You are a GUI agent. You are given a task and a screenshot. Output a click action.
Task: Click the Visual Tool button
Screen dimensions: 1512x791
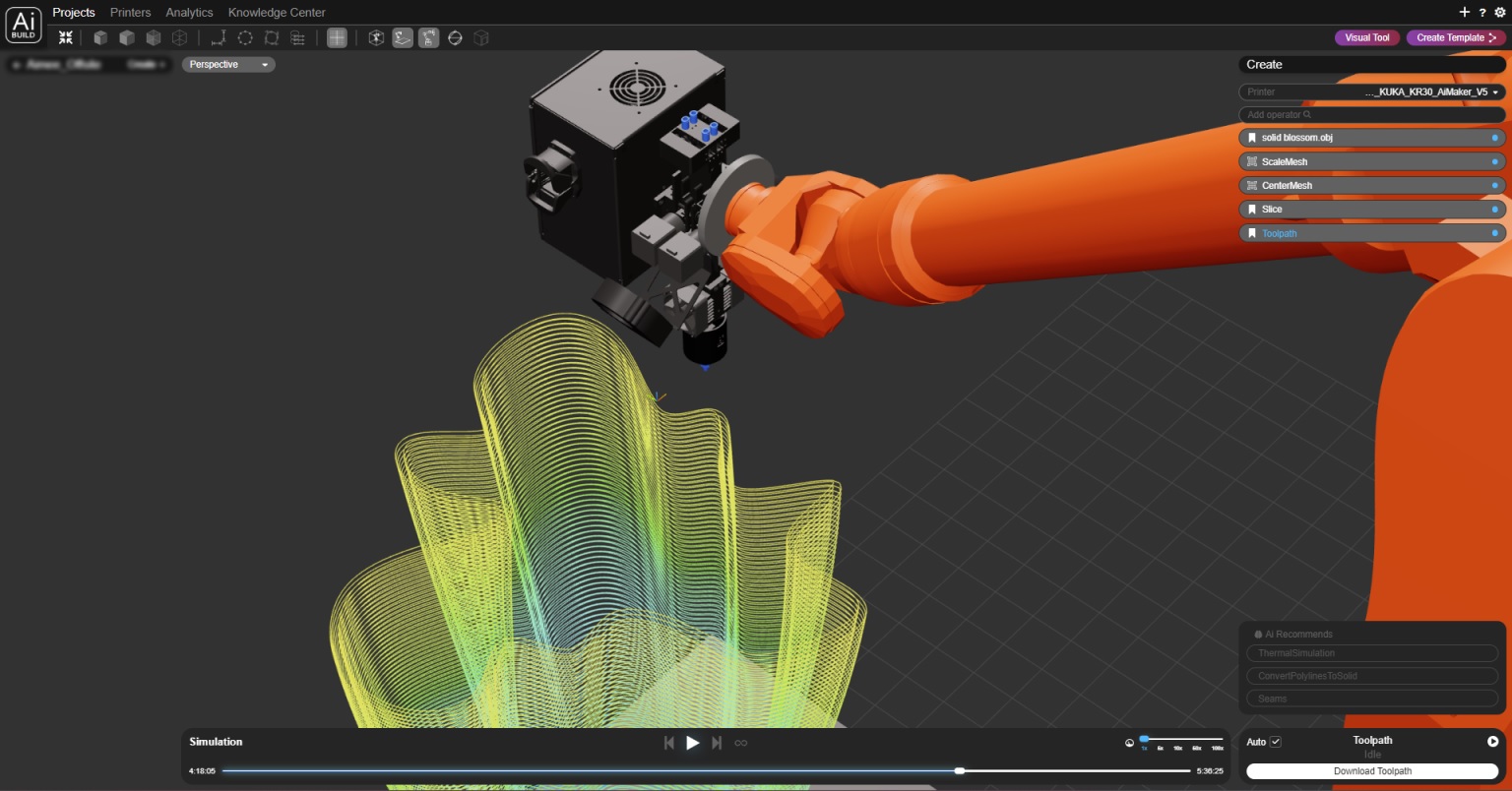1367,37
